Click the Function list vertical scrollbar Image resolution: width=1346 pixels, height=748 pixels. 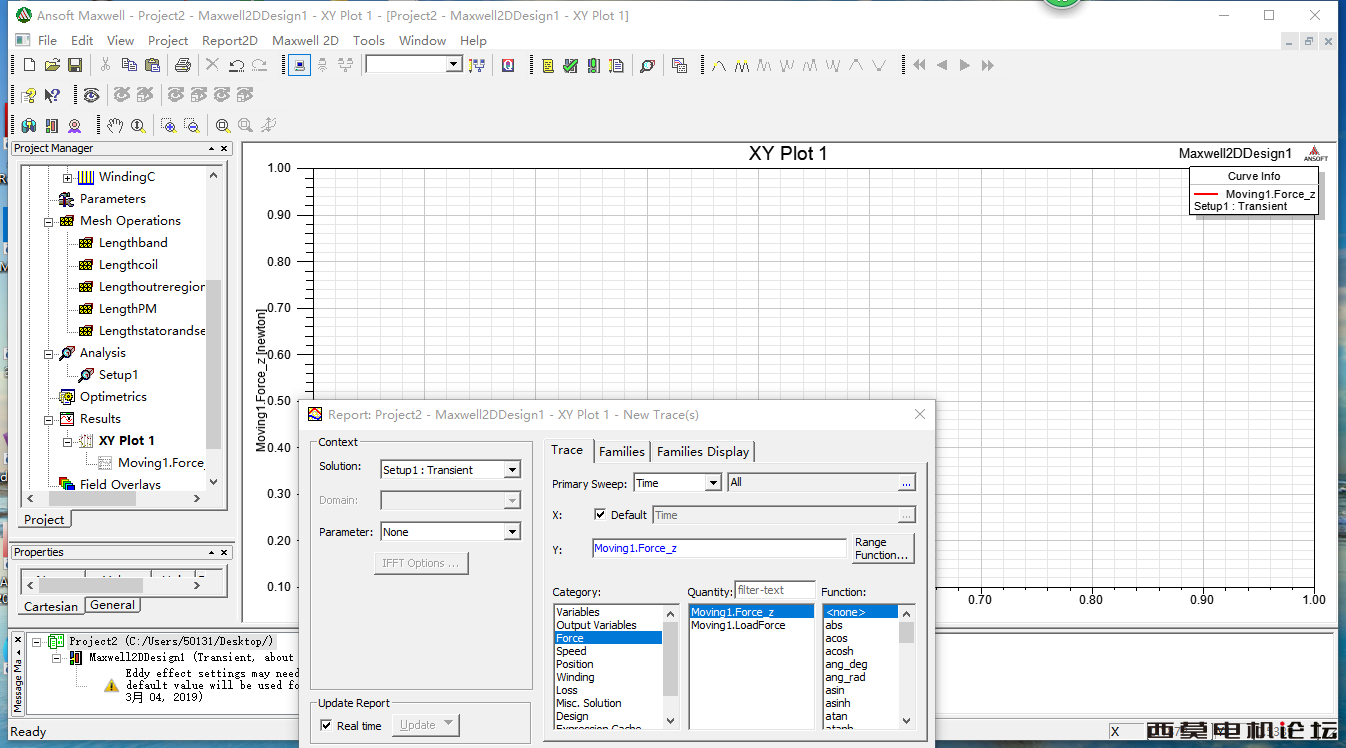click(906, 666)
